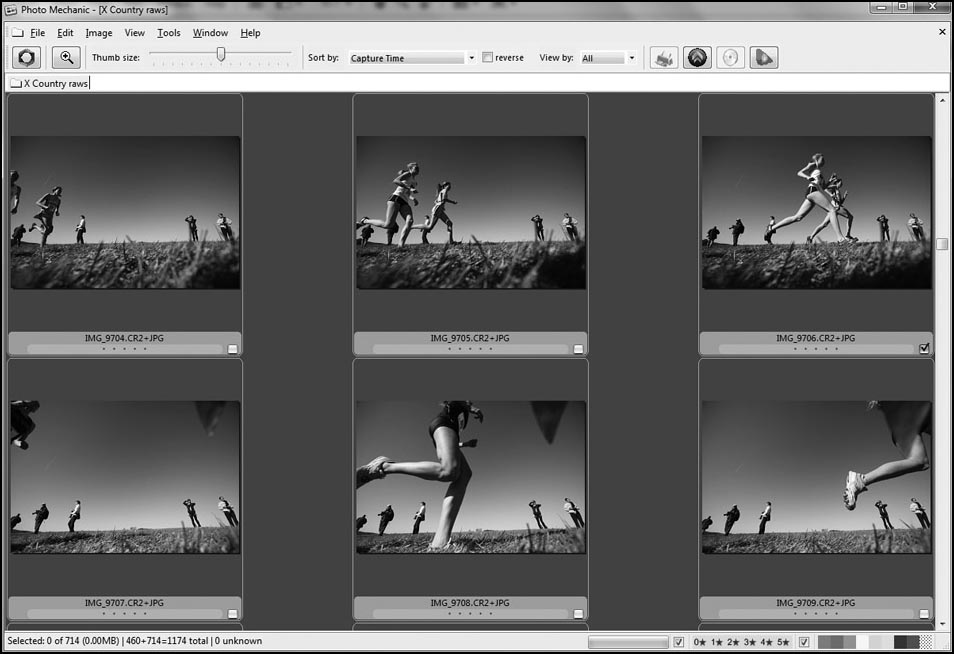Viewport: 954px width, 654px height.
Task: Open the Window menu
Action: [211, 33]
